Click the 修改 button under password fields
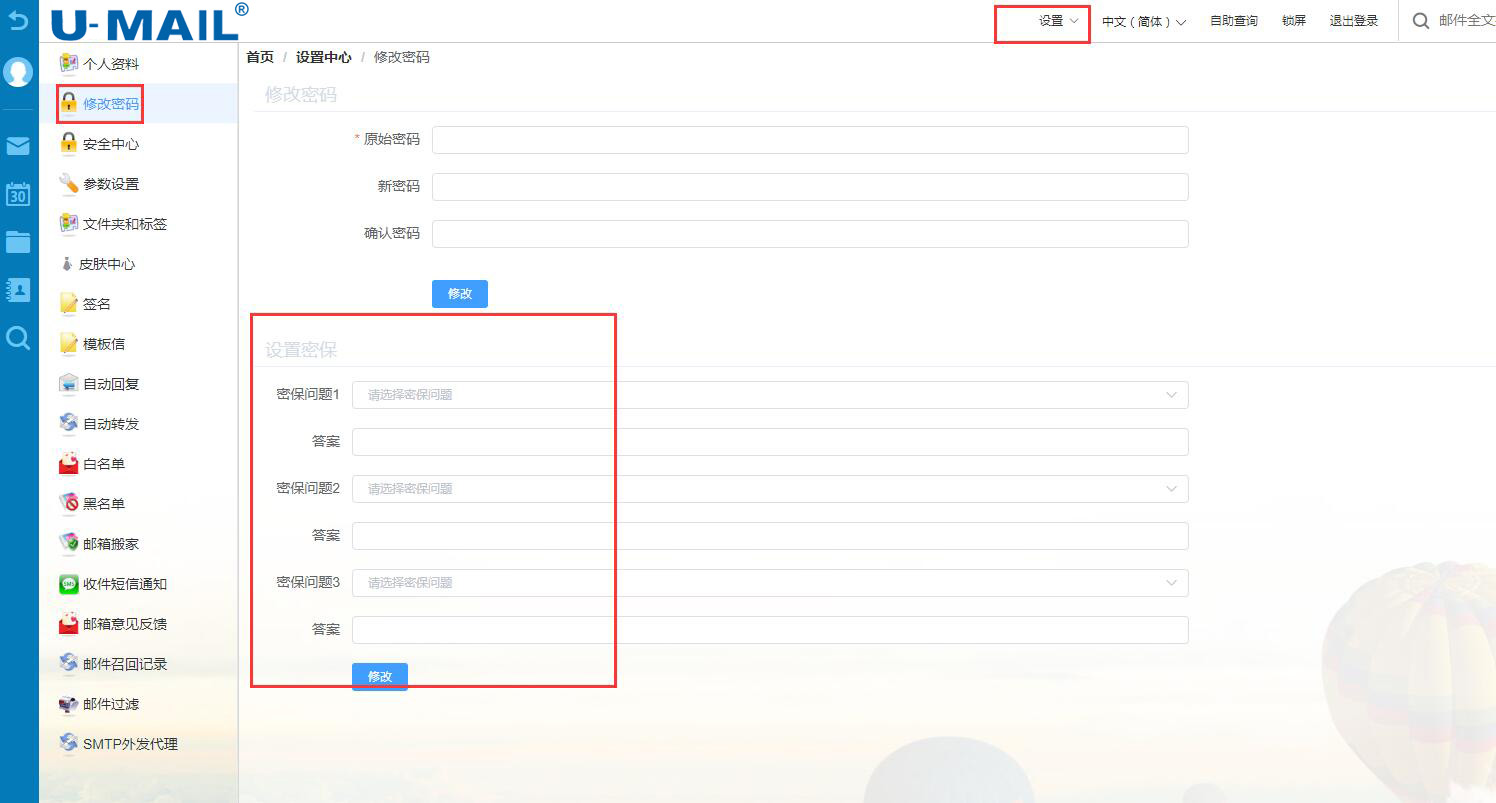Screen dimensions: 1496x803 pos(459,294)
